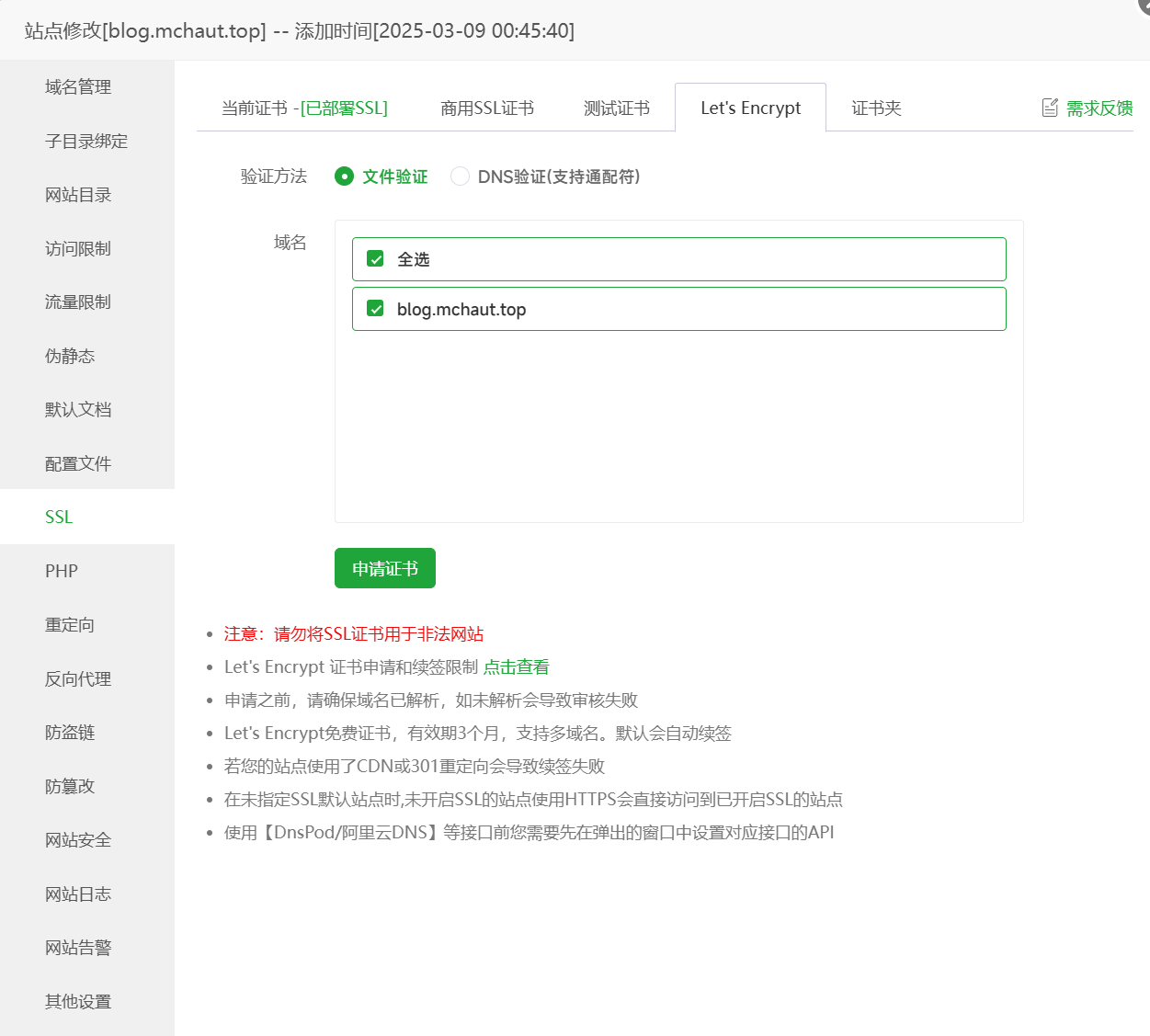Switch to the 当前证书 tab
The width and height of the screenshot is (1150, 1036).
304,108
